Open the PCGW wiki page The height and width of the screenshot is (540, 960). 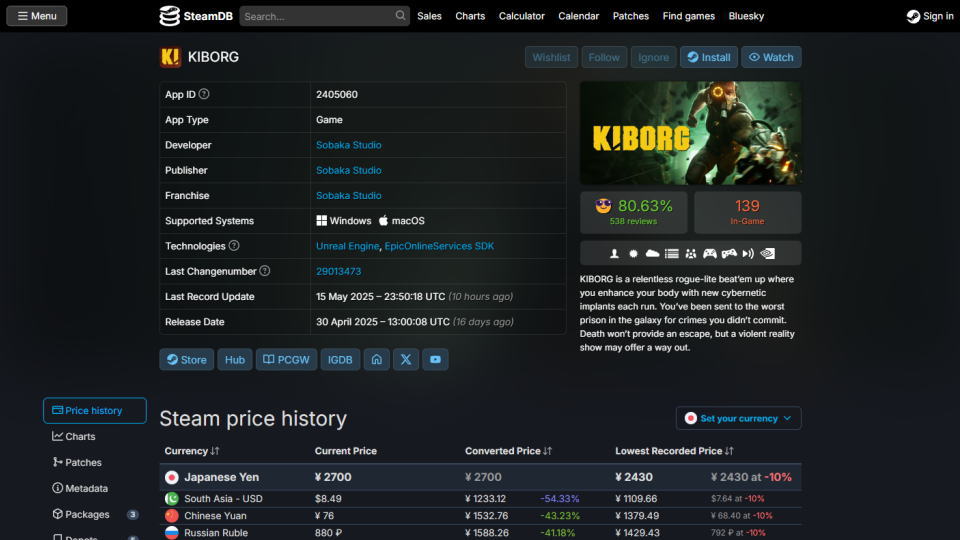coord(286,359)
